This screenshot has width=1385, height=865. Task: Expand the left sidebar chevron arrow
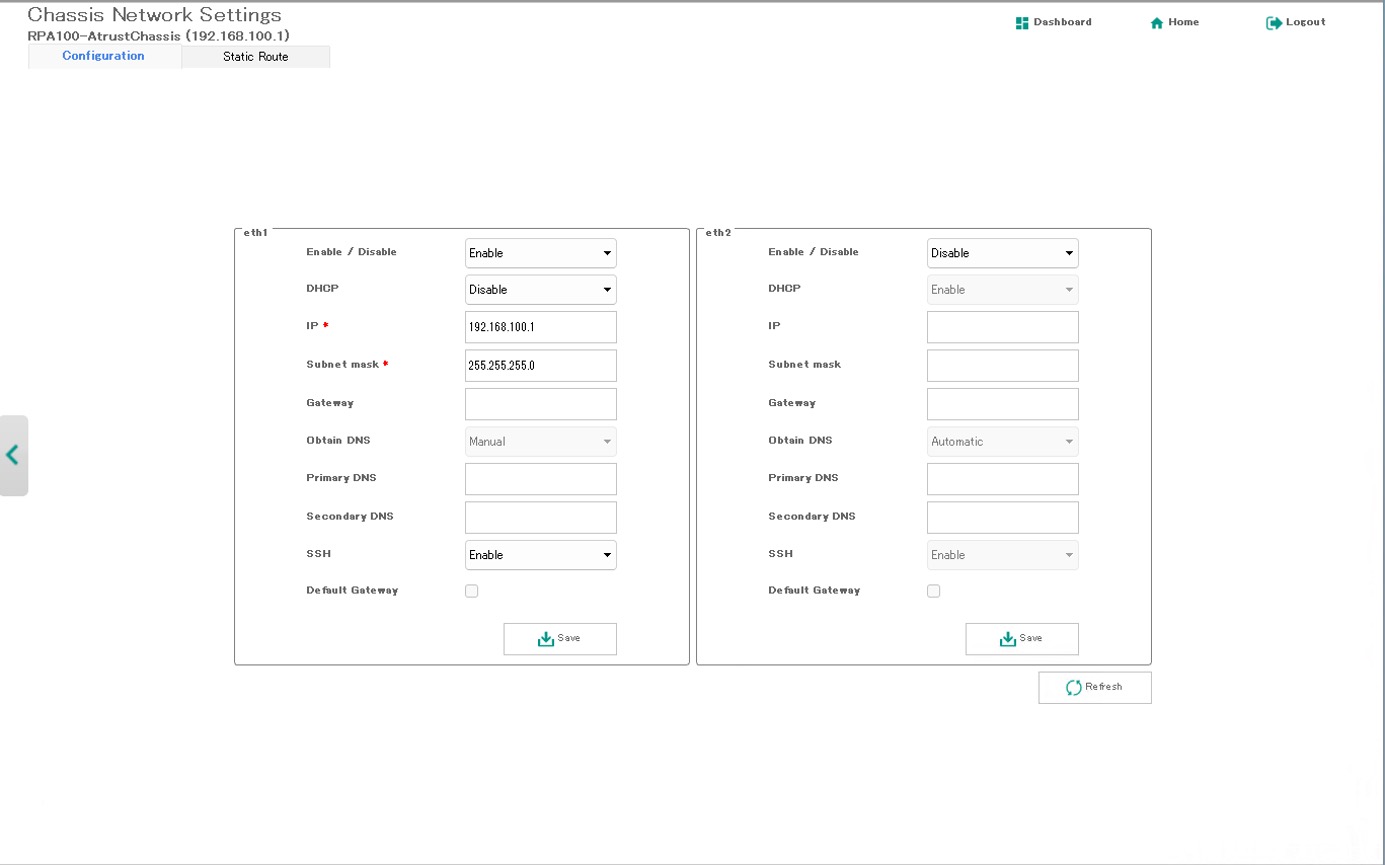pos(13,455)
